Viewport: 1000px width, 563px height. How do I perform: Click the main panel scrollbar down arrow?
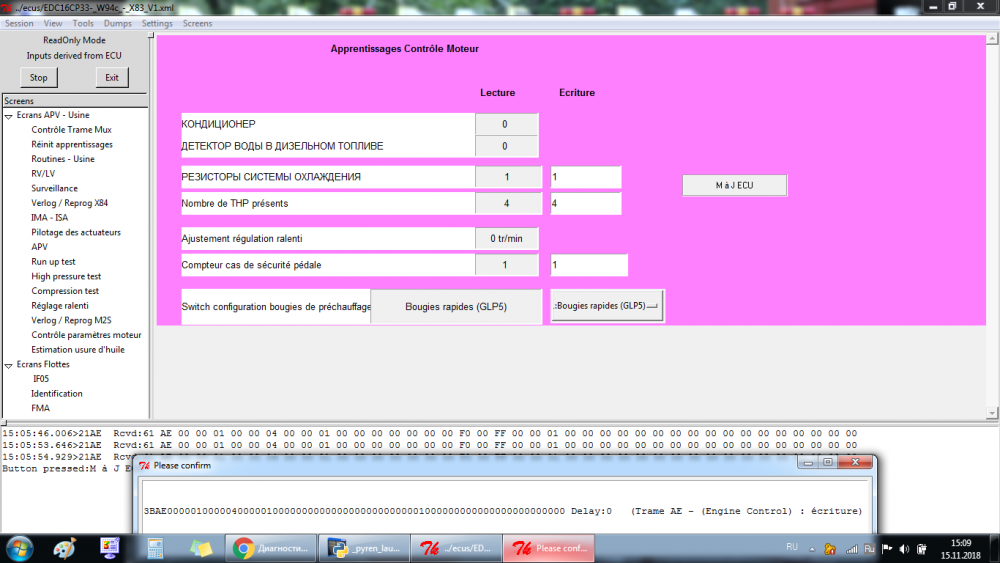click(x=992, y=413)
